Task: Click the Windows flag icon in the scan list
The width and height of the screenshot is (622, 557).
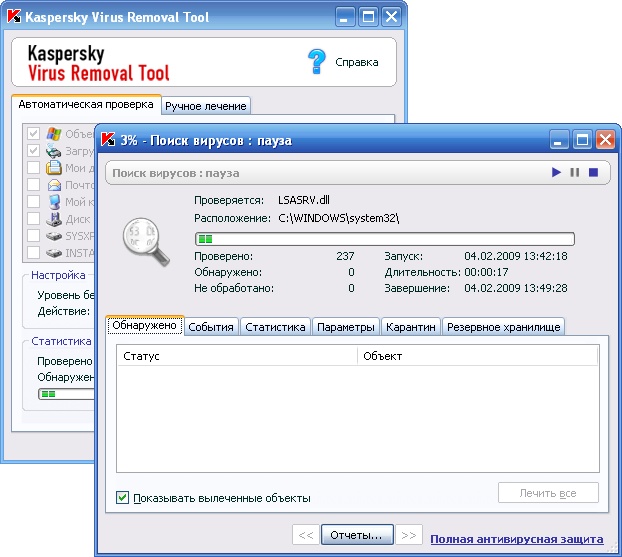Action: pyautogui.click(x=54, y=134)
